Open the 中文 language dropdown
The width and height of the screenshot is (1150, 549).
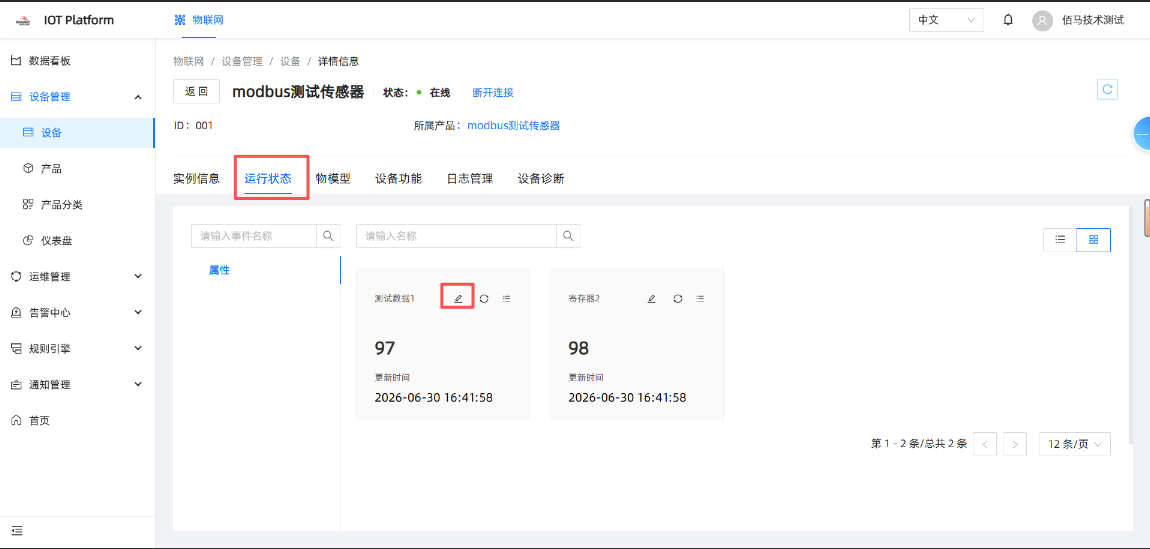946,20
